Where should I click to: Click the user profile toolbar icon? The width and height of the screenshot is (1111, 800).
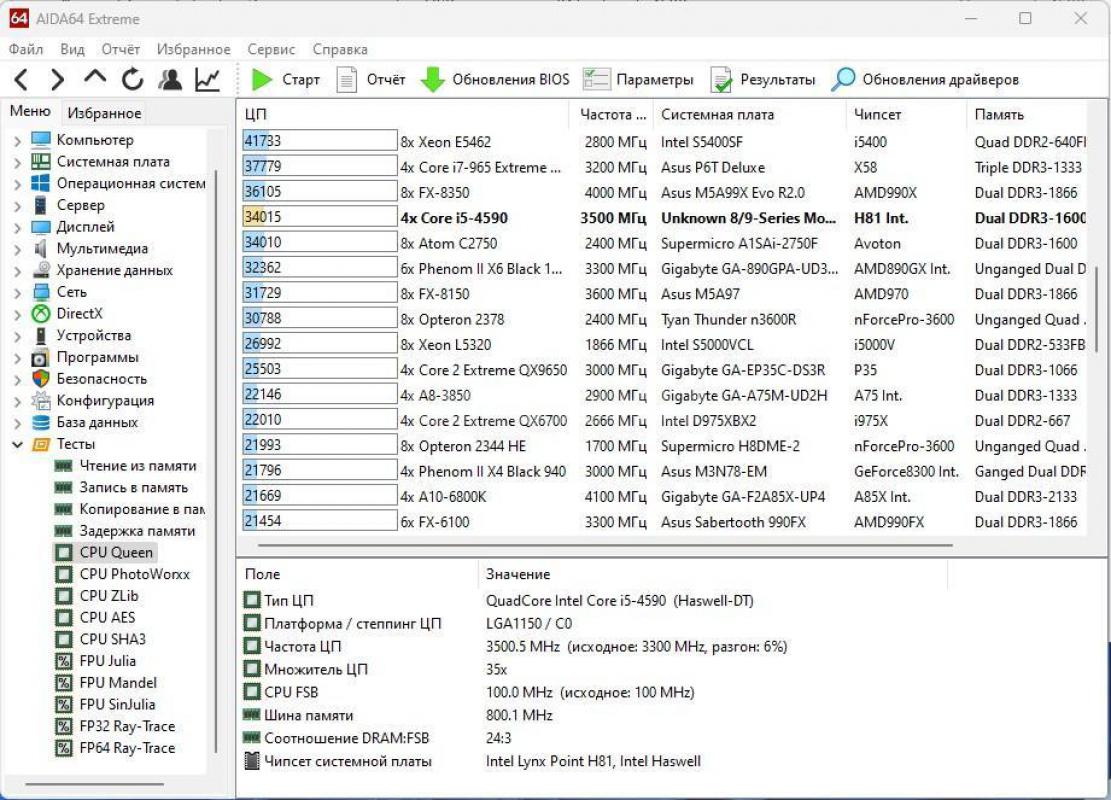pos(170,80)
